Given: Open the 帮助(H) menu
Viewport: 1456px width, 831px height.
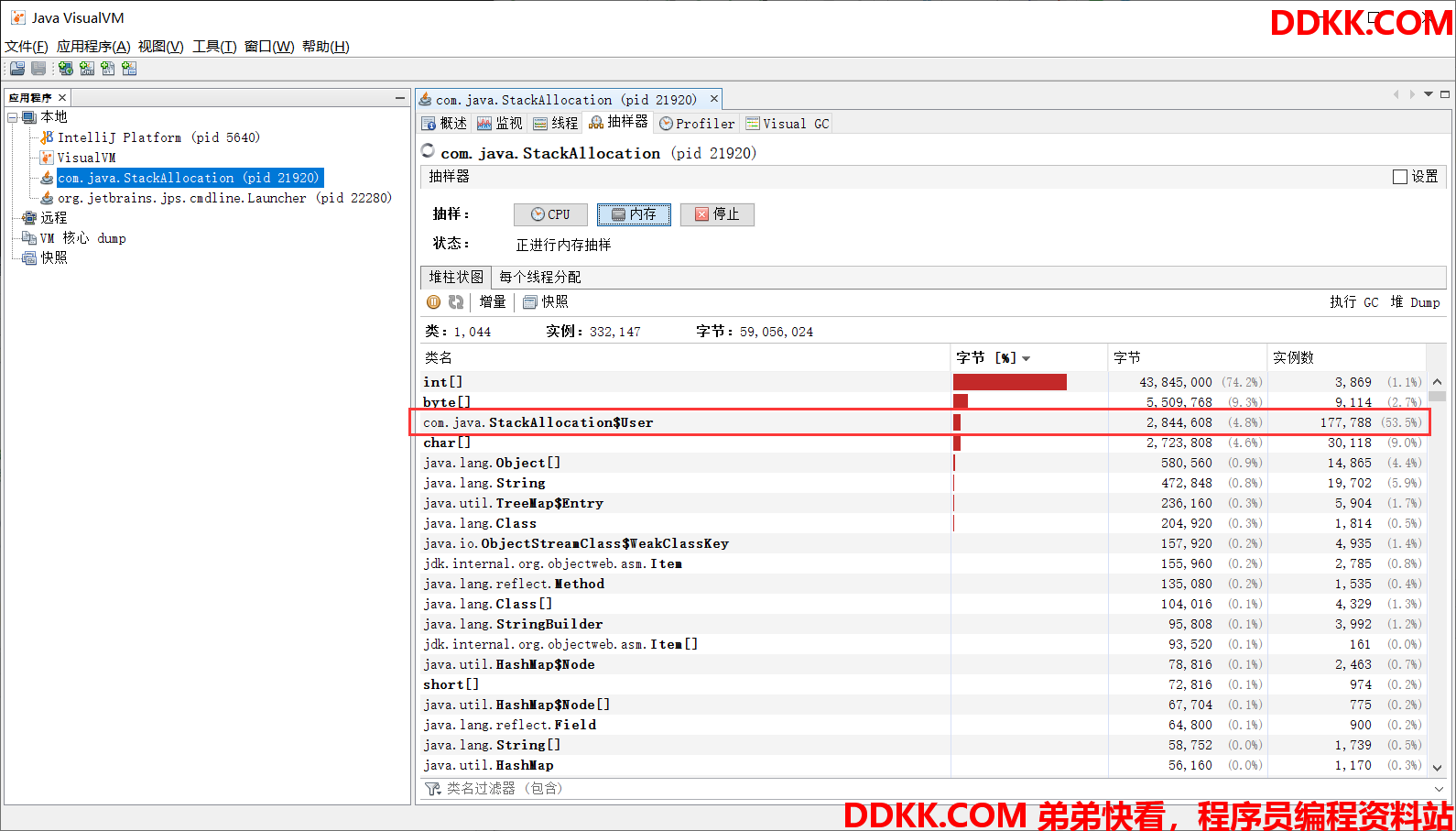Looking at the screenshot, I should pos(326,47).
